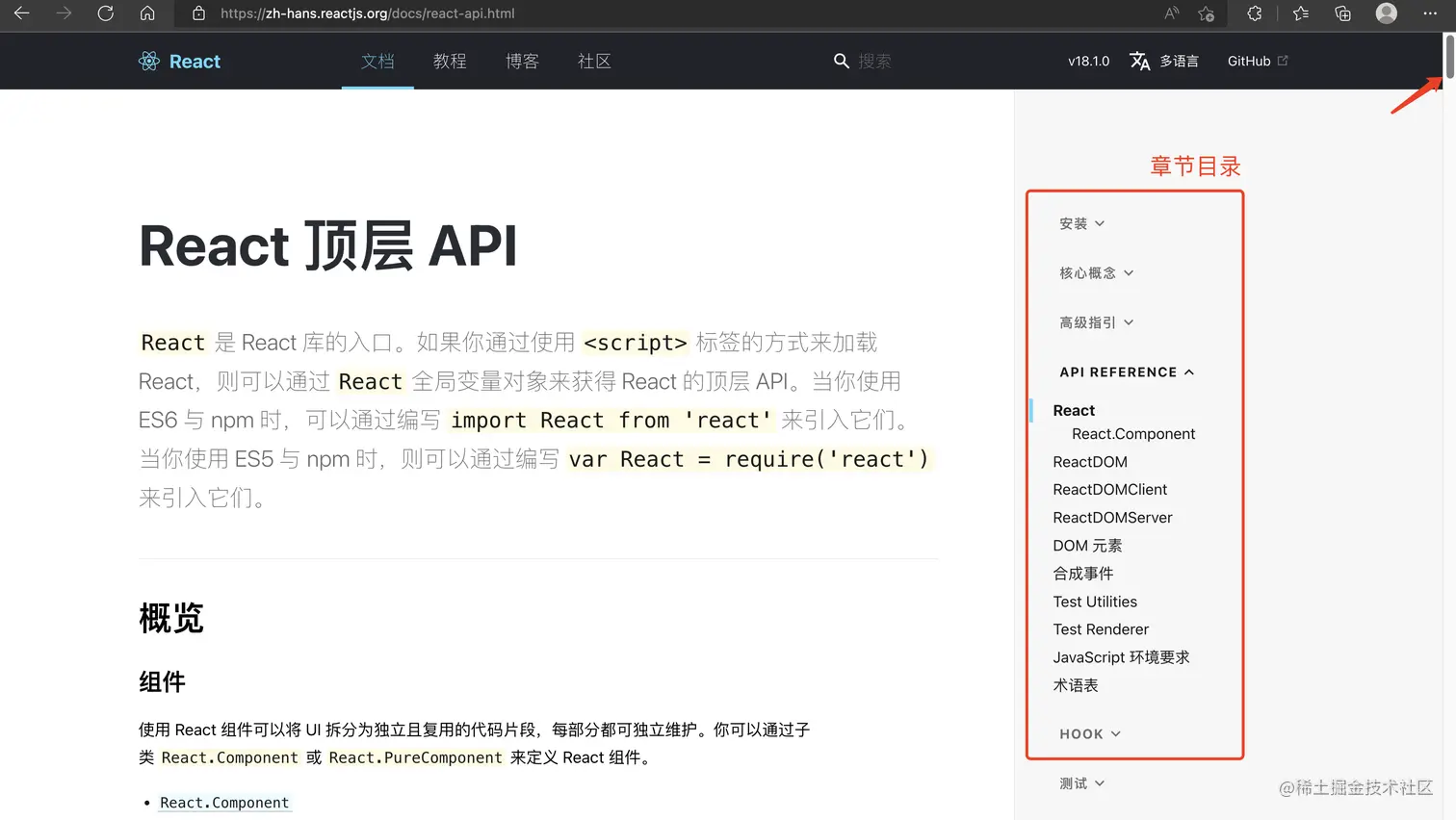Screen dimensions: 1456x820
Task: Open the GitHub link in header
Action: tap(1249, 61)
